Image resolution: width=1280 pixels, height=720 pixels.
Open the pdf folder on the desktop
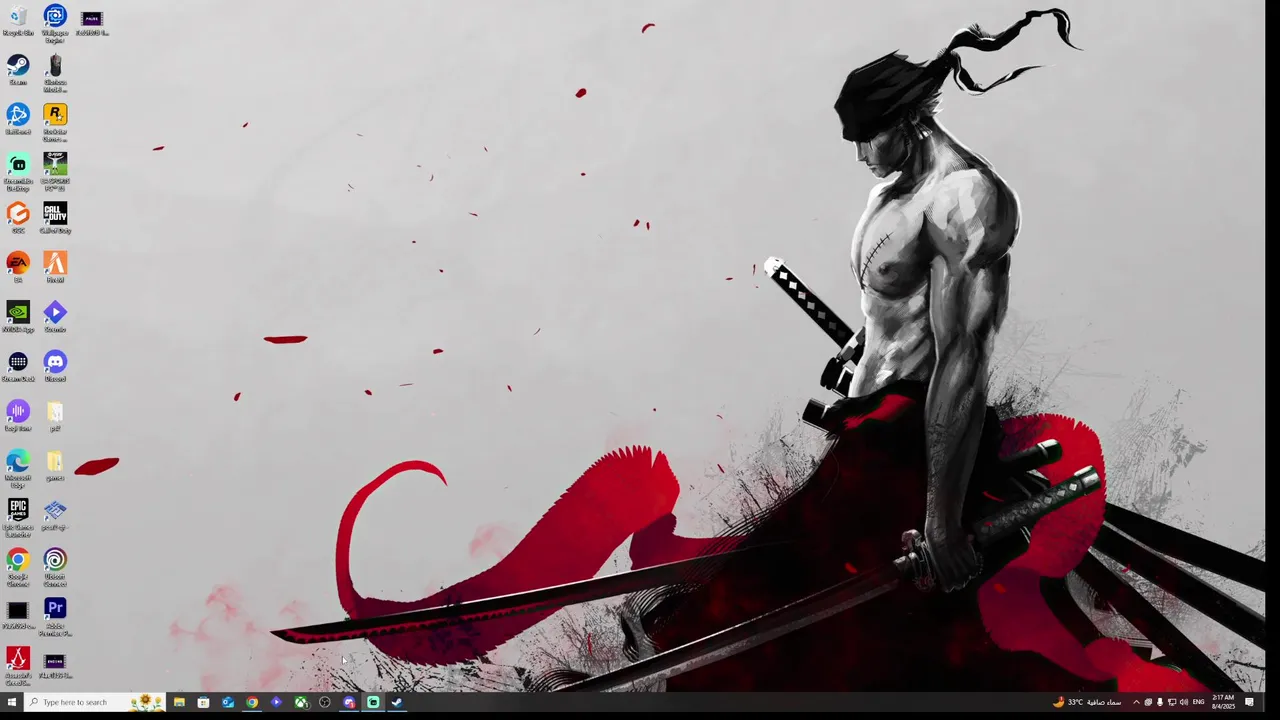pyautogui.click(x=55, y=415)
